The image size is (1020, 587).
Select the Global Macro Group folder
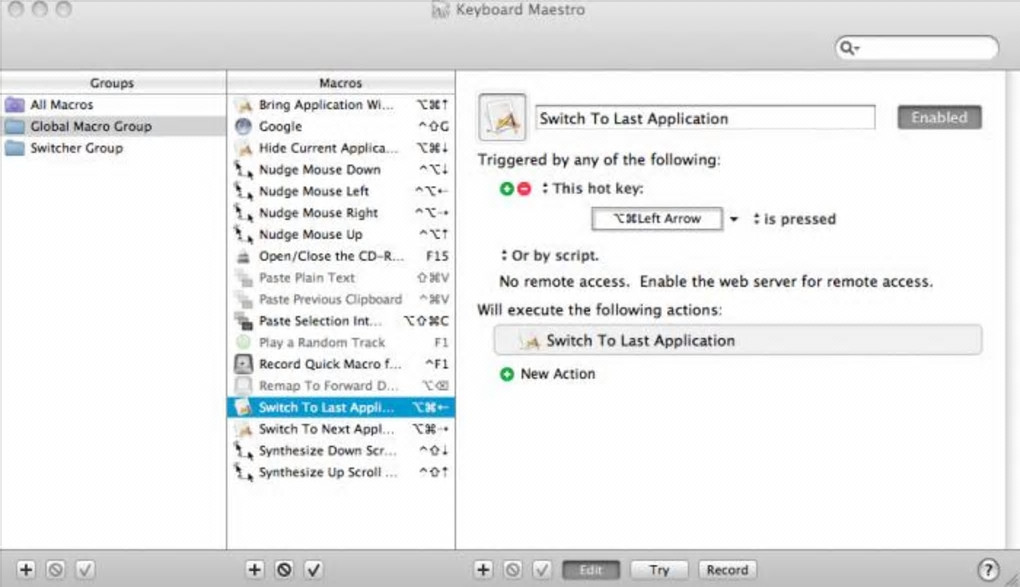pyautogui.click(x=113, y=126)
